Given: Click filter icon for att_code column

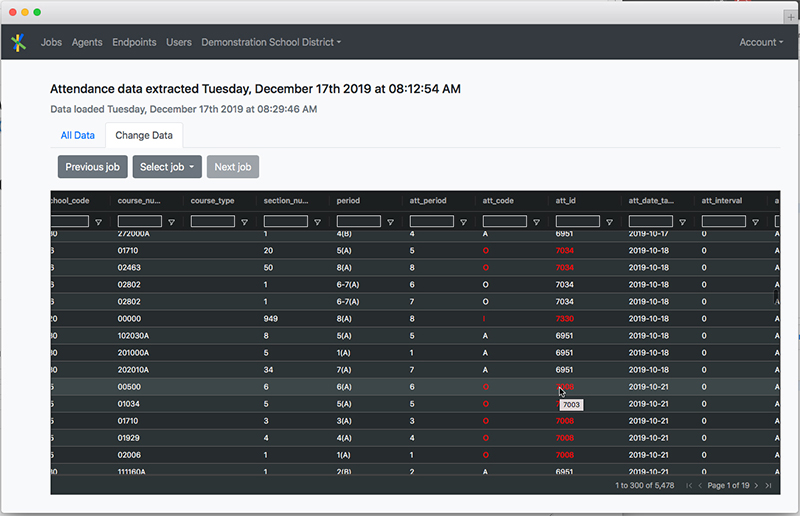Looking at the screenshot, I should (537, 222).
